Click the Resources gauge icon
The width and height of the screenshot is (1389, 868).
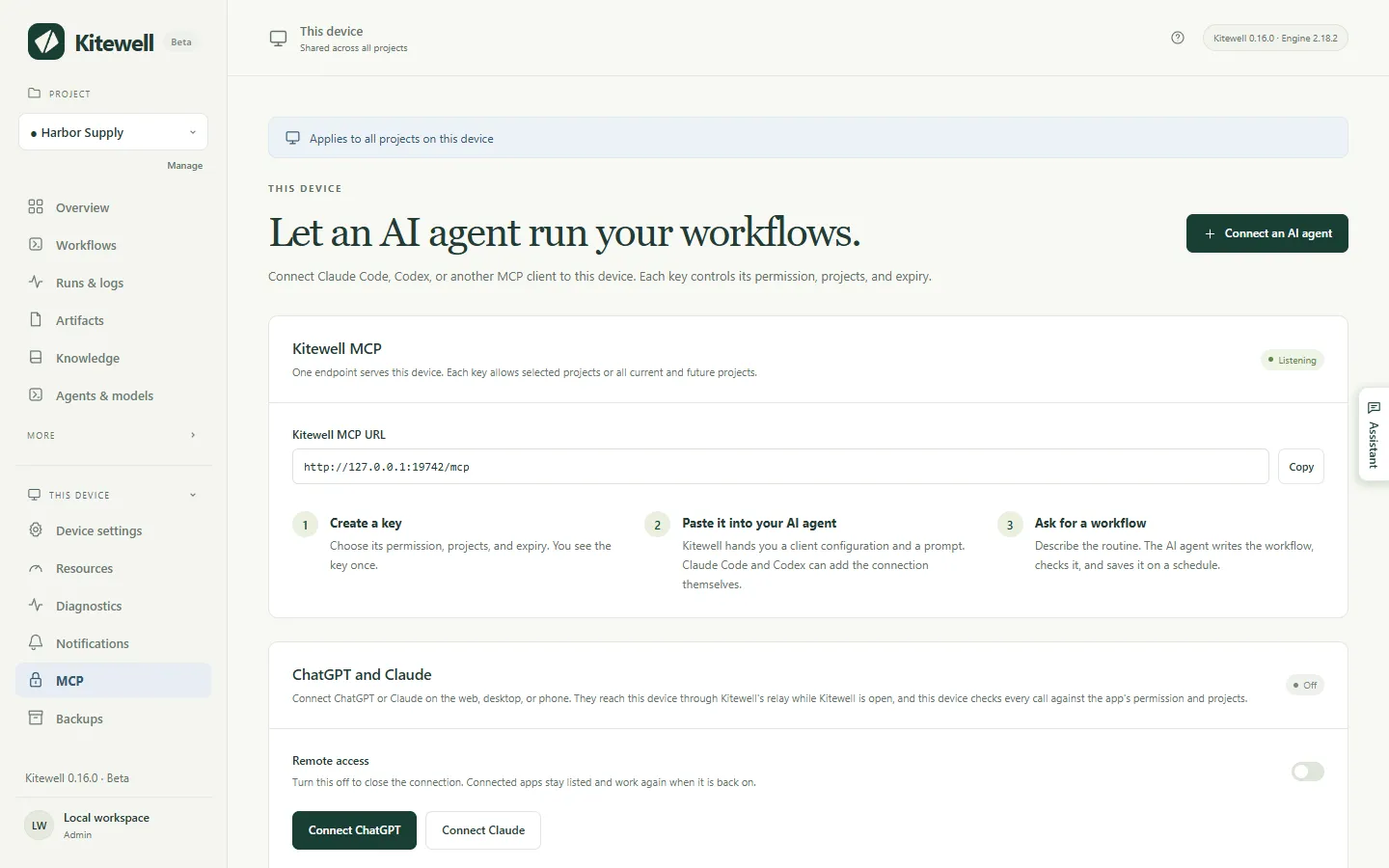pyautogui.click(x=36, y=568)
